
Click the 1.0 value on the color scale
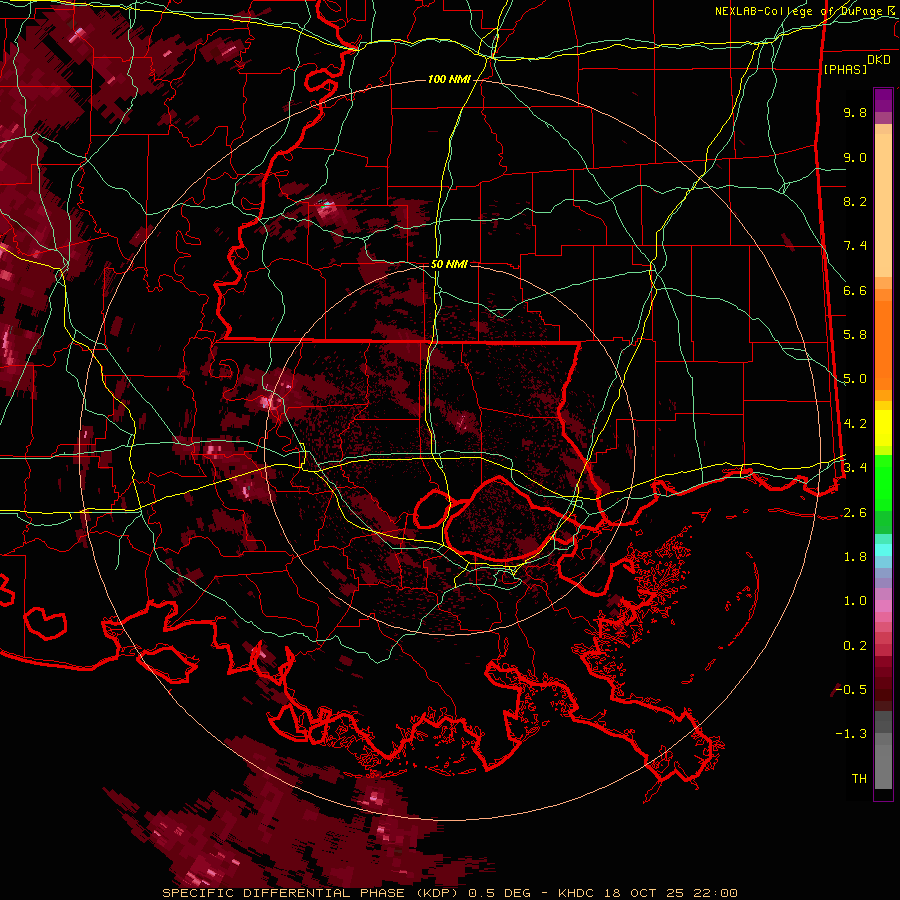point(855,601)
